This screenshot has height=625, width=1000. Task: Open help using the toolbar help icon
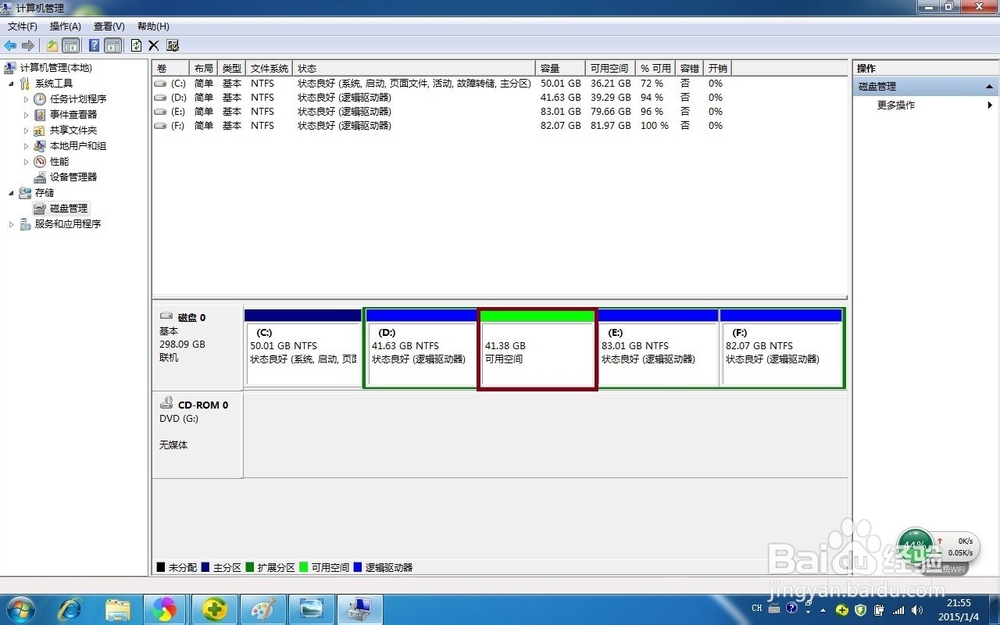95,45
